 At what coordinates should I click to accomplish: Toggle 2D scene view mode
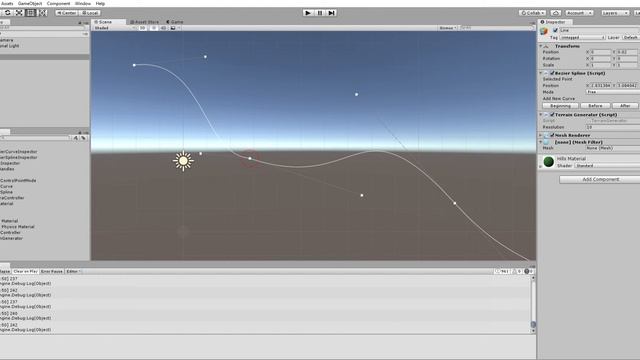tap(142, 28)
